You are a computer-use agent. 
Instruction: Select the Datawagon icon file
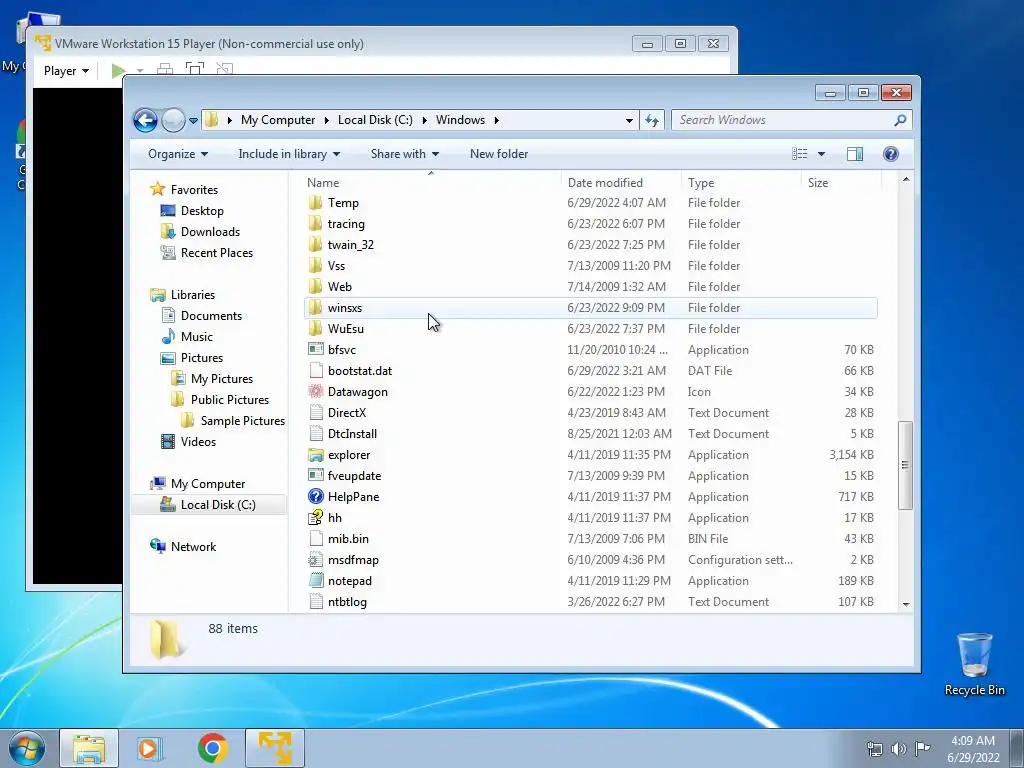click(315, 392)
